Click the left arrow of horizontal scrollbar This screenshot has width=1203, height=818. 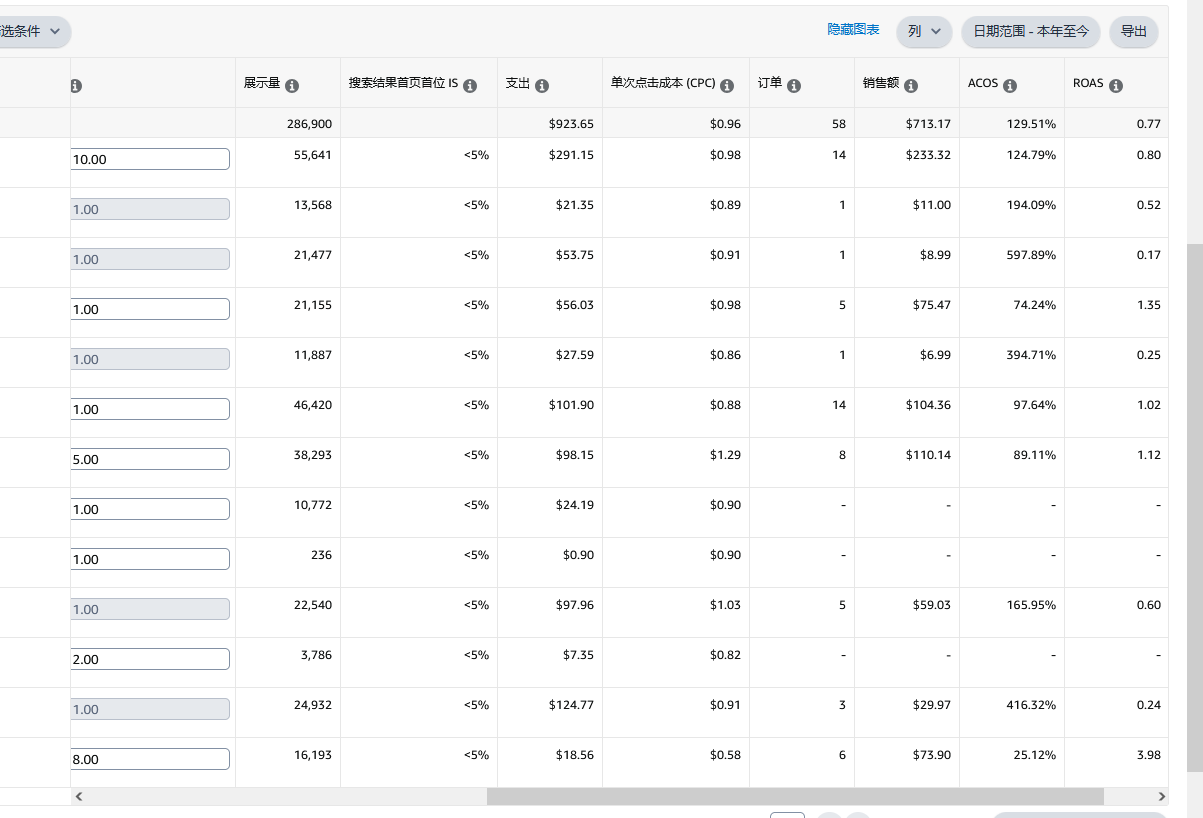click(79, 797)
